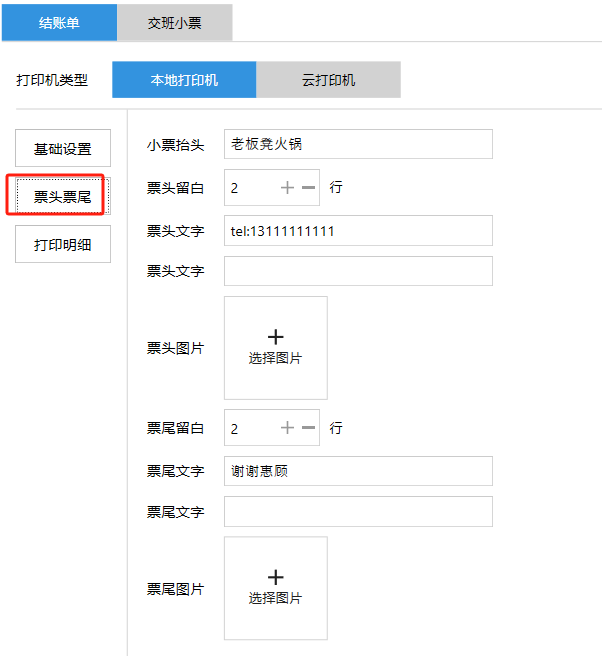Click plus icon in 票尾图片 picker

(276, 578)
